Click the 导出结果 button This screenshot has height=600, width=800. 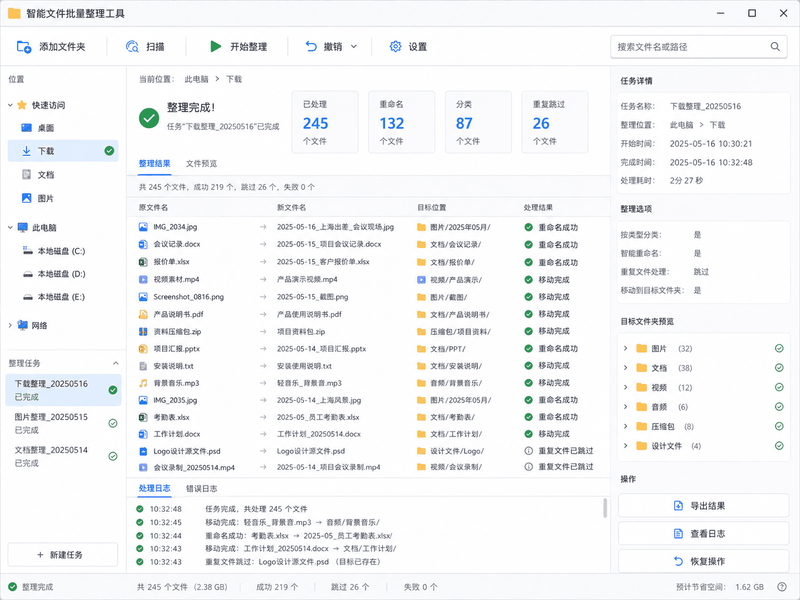(x=704, y=506)
